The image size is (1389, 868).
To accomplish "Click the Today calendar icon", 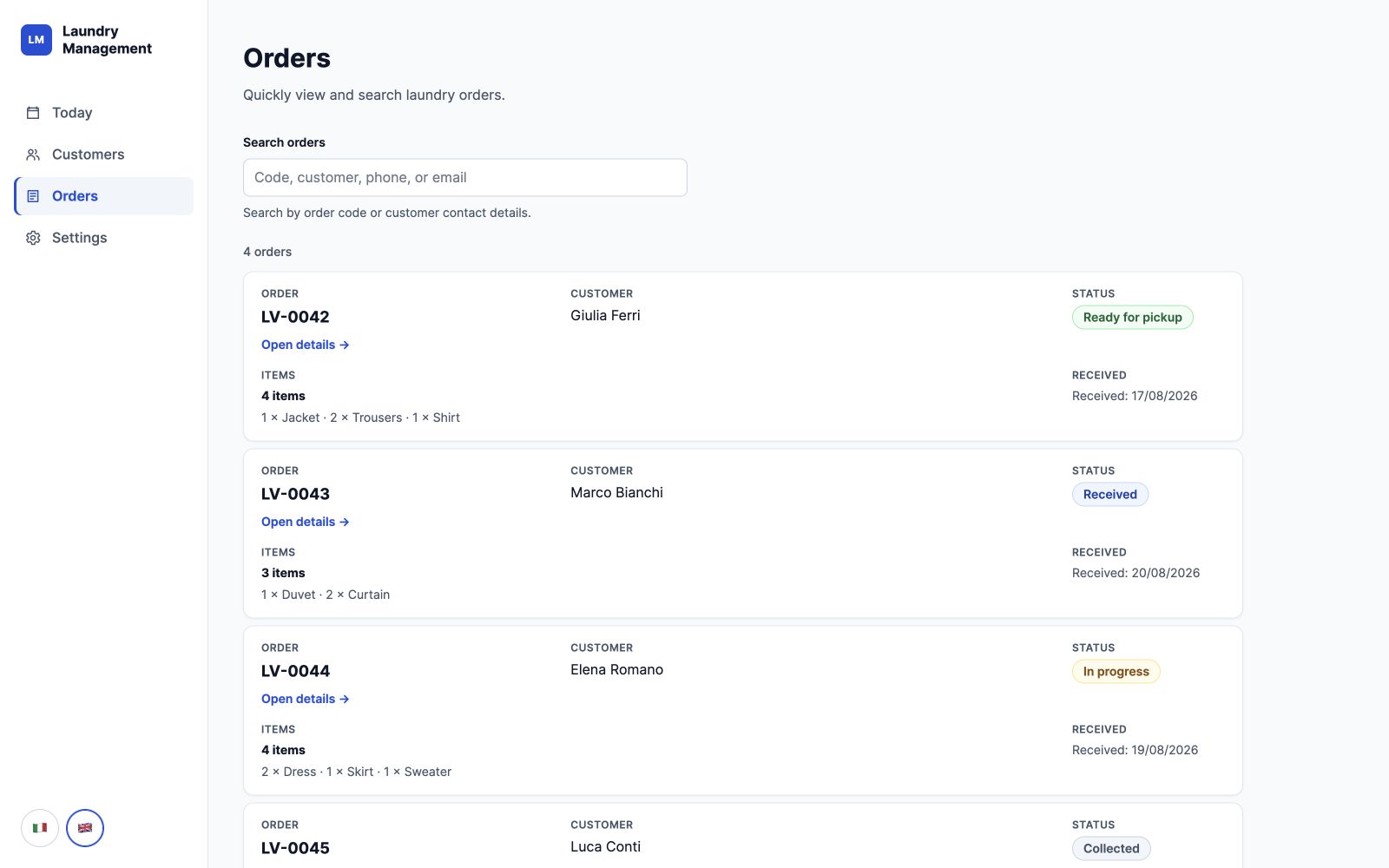I will (x=33, y=113).
